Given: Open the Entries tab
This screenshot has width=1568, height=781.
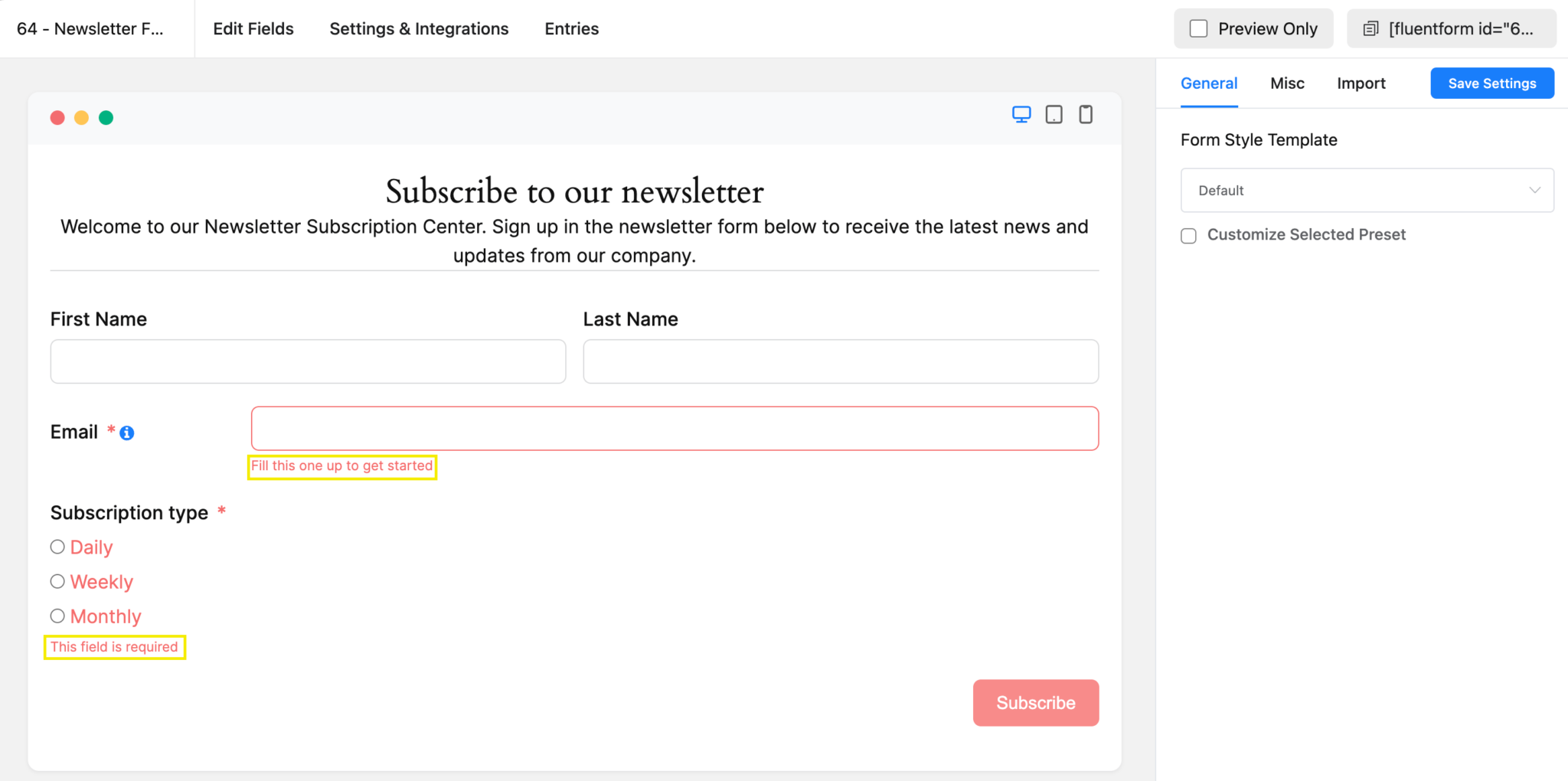Looking at the screenshot, I should (x=571, y=28).
